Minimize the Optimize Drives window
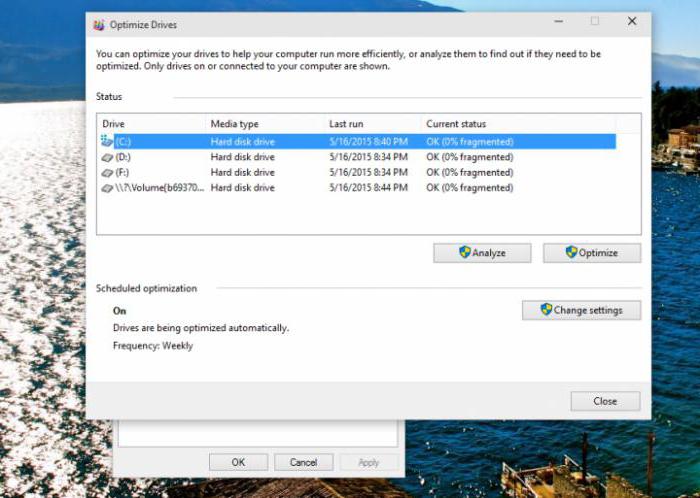This screenshot has width=700, height=498. click(559, 21)
